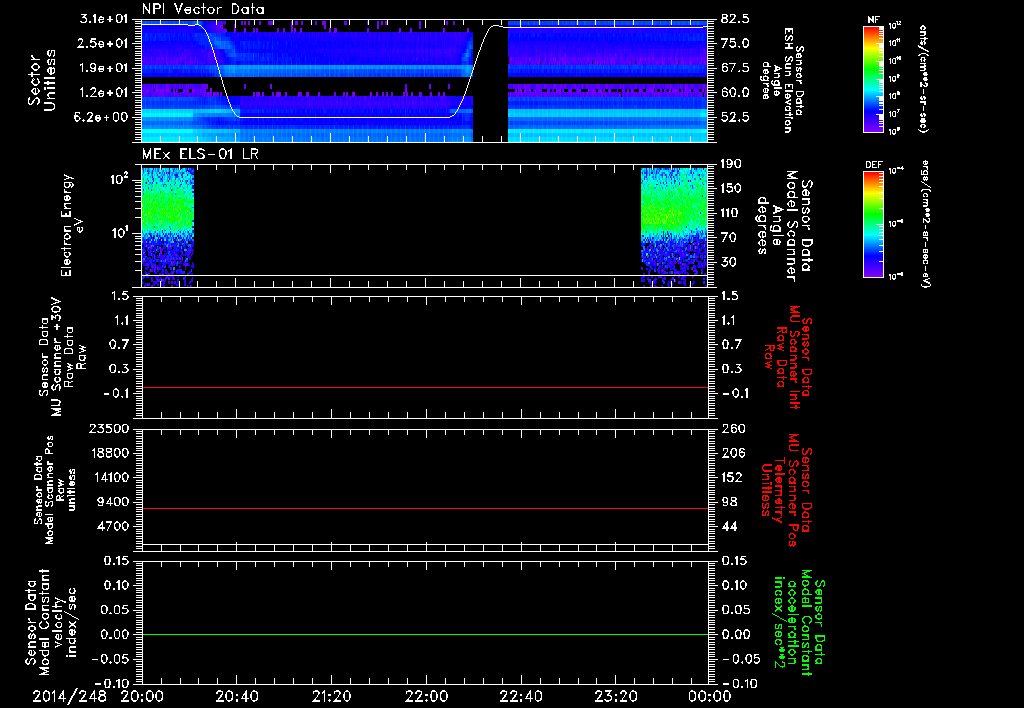Click the 150 scanner angle tick label
The image size is (1024, 708).
(732, 189)
